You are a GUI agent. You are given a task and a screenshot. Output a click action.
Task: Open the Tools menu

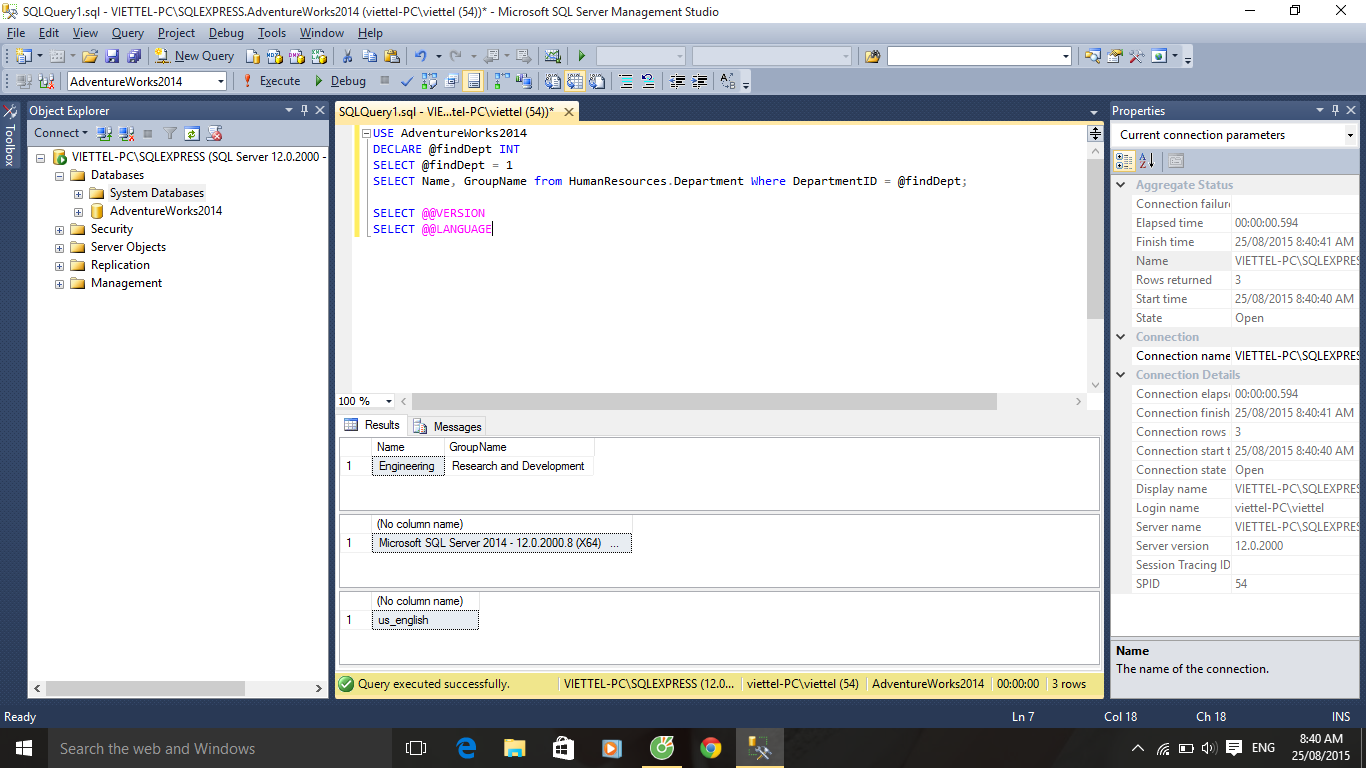pos(271,33)
